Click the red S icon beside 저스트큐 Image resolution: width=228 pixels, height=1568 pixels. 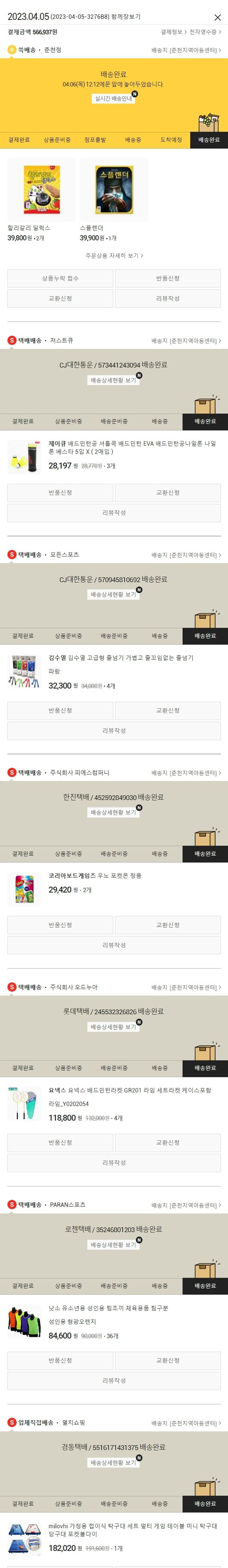point(12,340)
